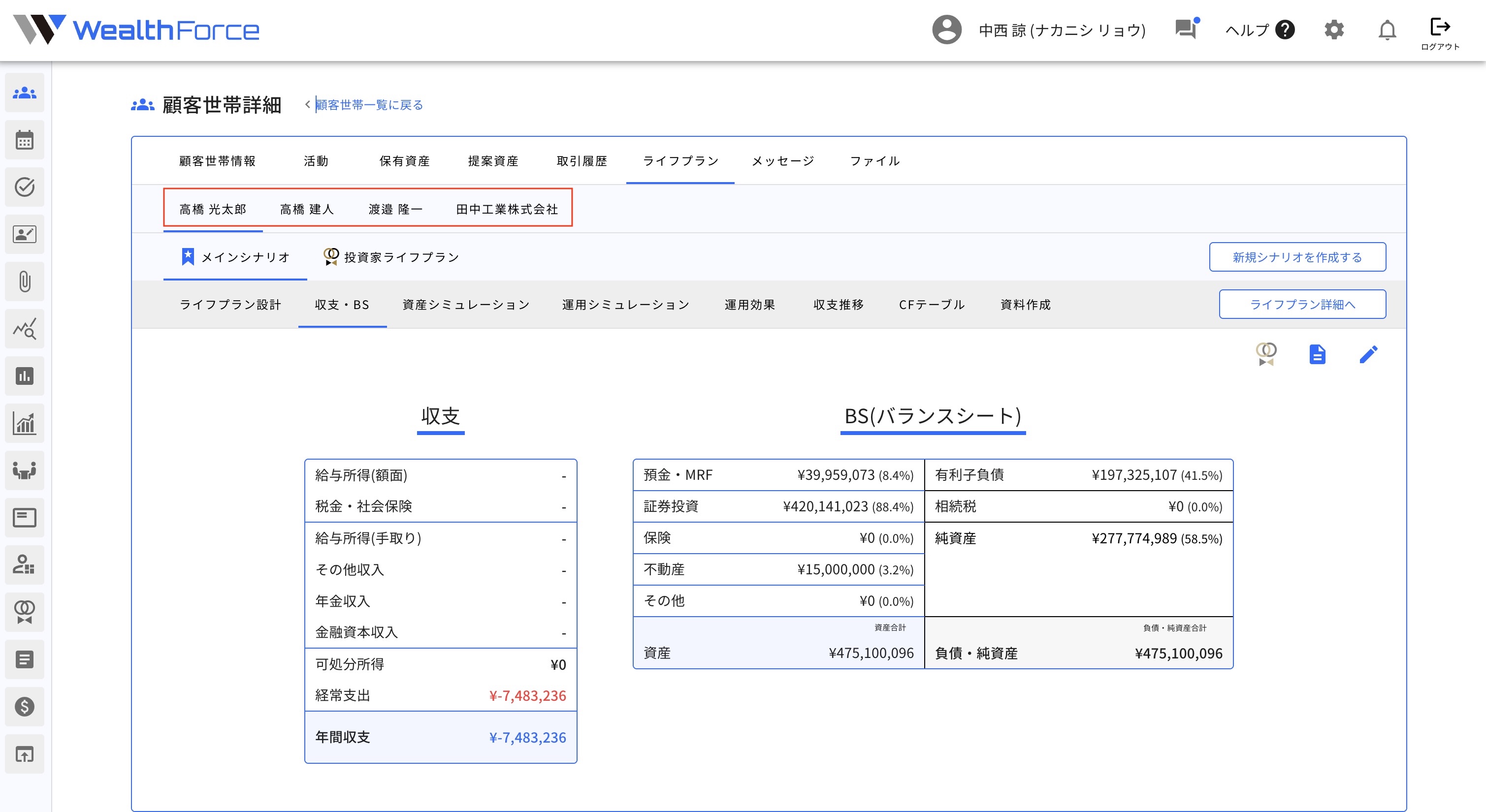Select メインシナリオ scenario tab

pos(235,257)
